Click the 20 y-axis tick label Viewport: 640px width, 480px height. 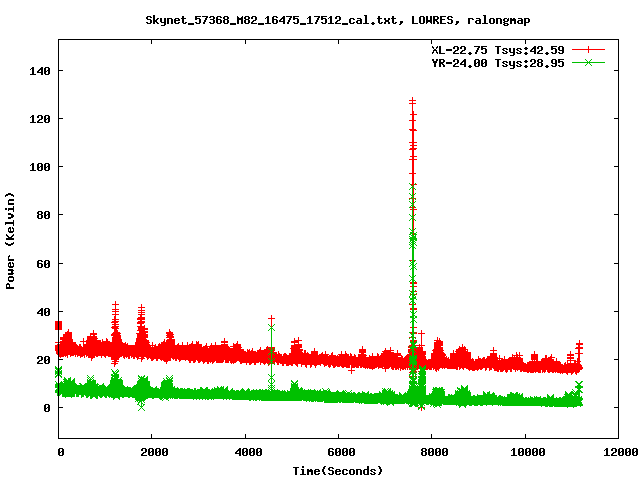click(x=43, y=360)
